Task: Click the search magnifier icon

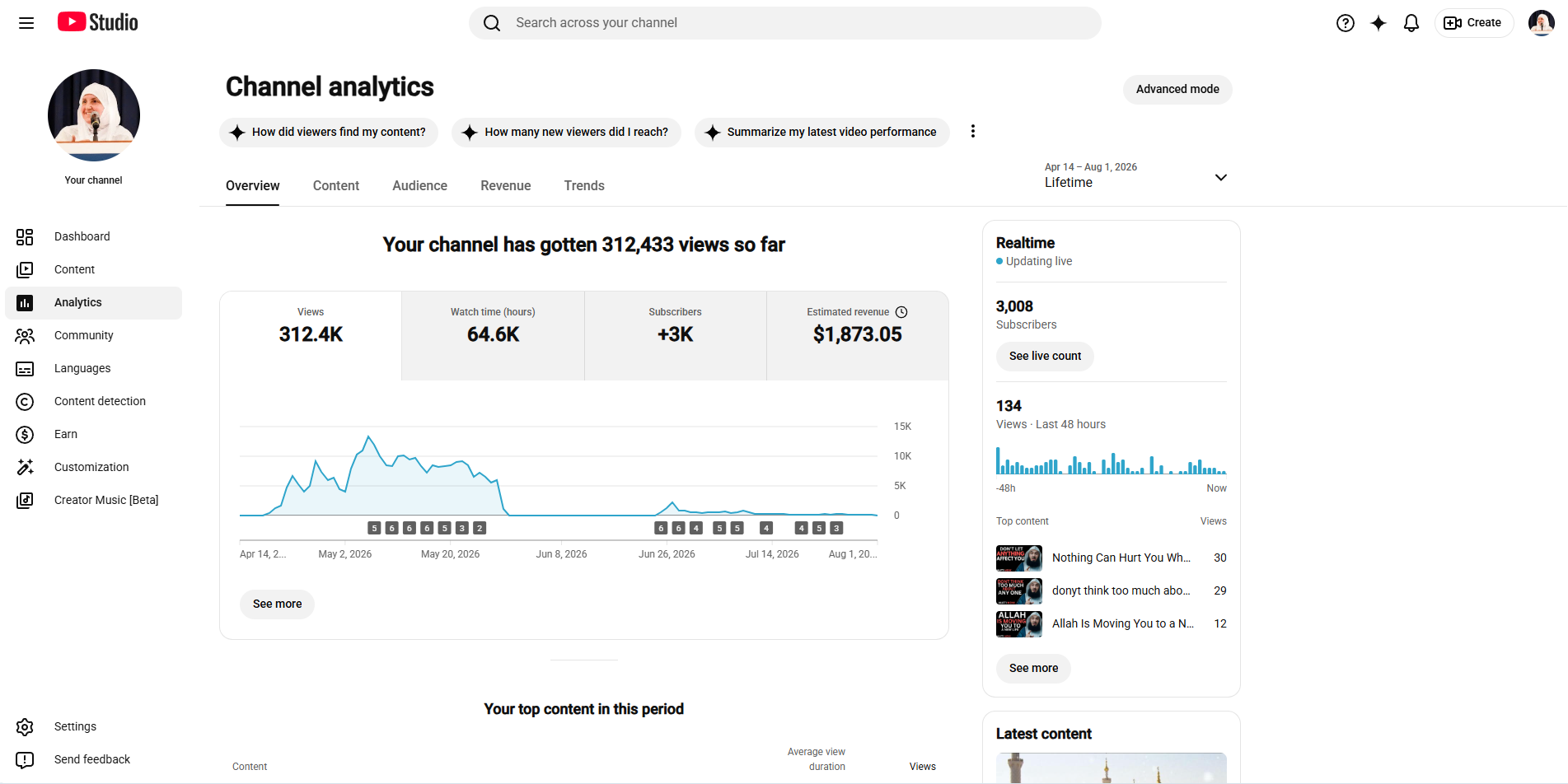Action: point(492,23)
